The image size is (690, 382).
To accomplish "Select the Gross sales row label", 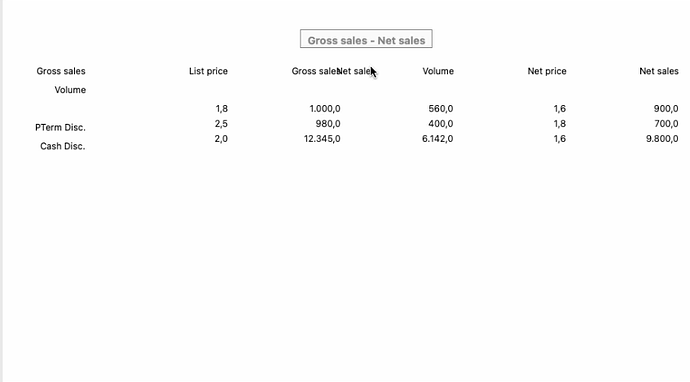I will [61, 71].
